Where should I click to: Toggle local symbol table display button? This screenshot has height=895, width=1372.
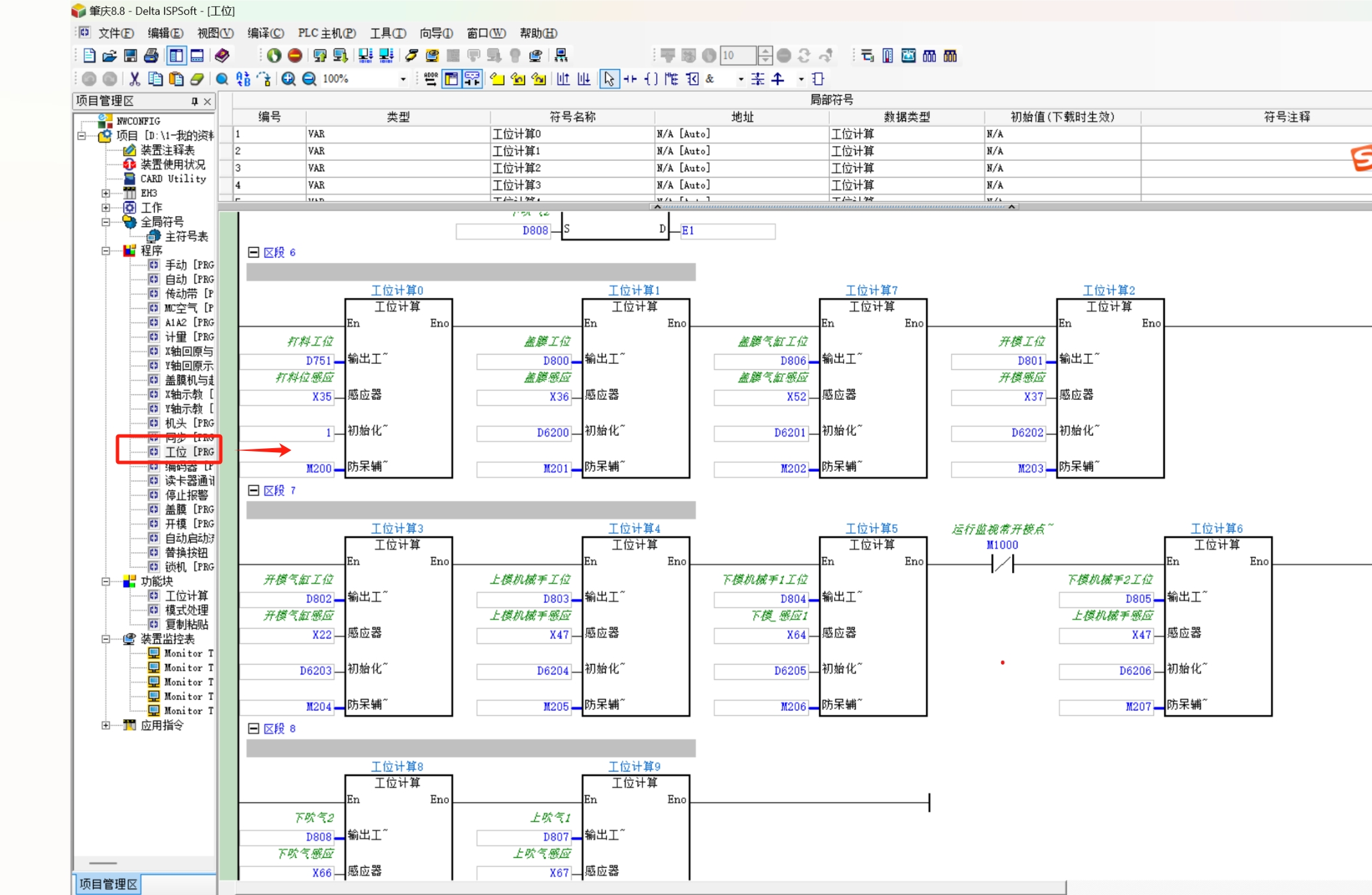pos(451,79)
